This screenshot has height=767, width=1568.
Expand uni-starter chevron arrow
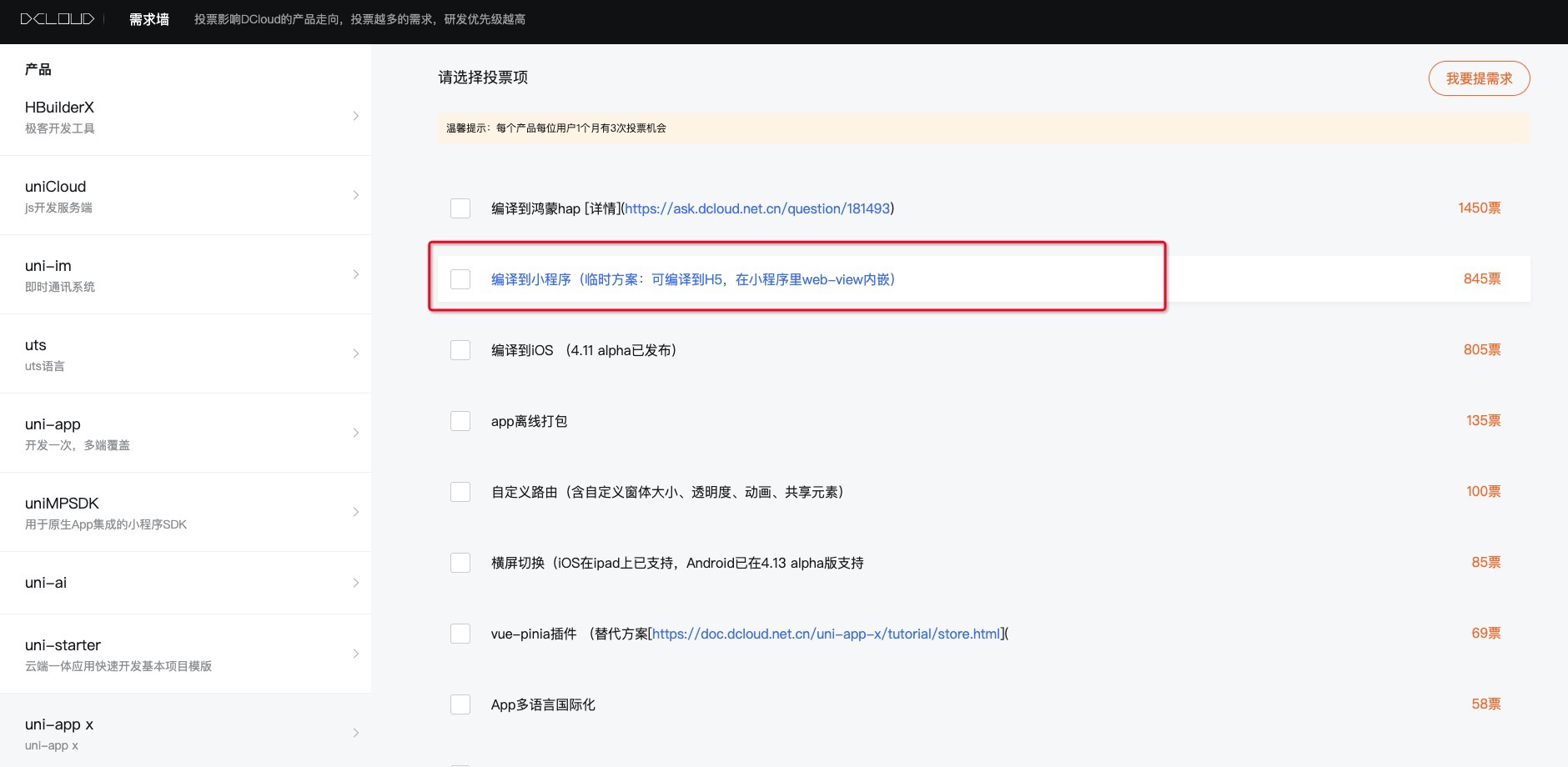(x=356, y=654)
